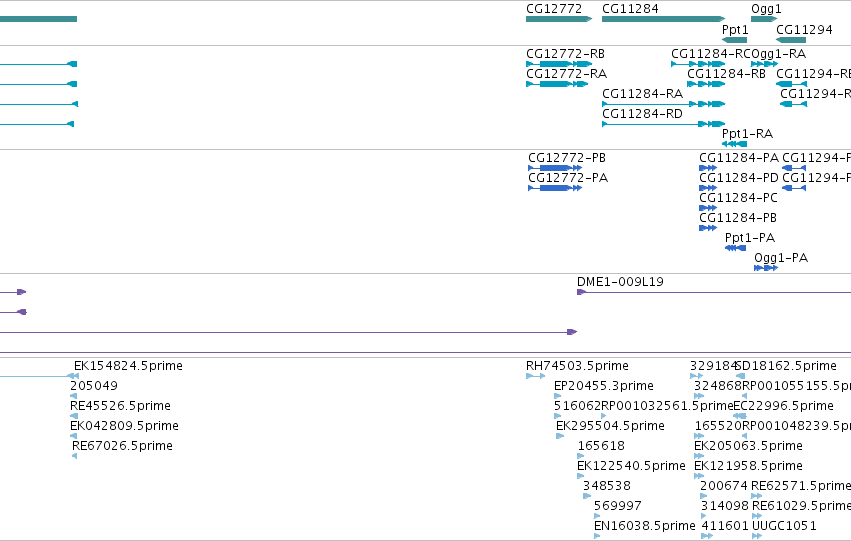Click the Ogg1 gene label
The image size is (851, 541).
point(766,9)
